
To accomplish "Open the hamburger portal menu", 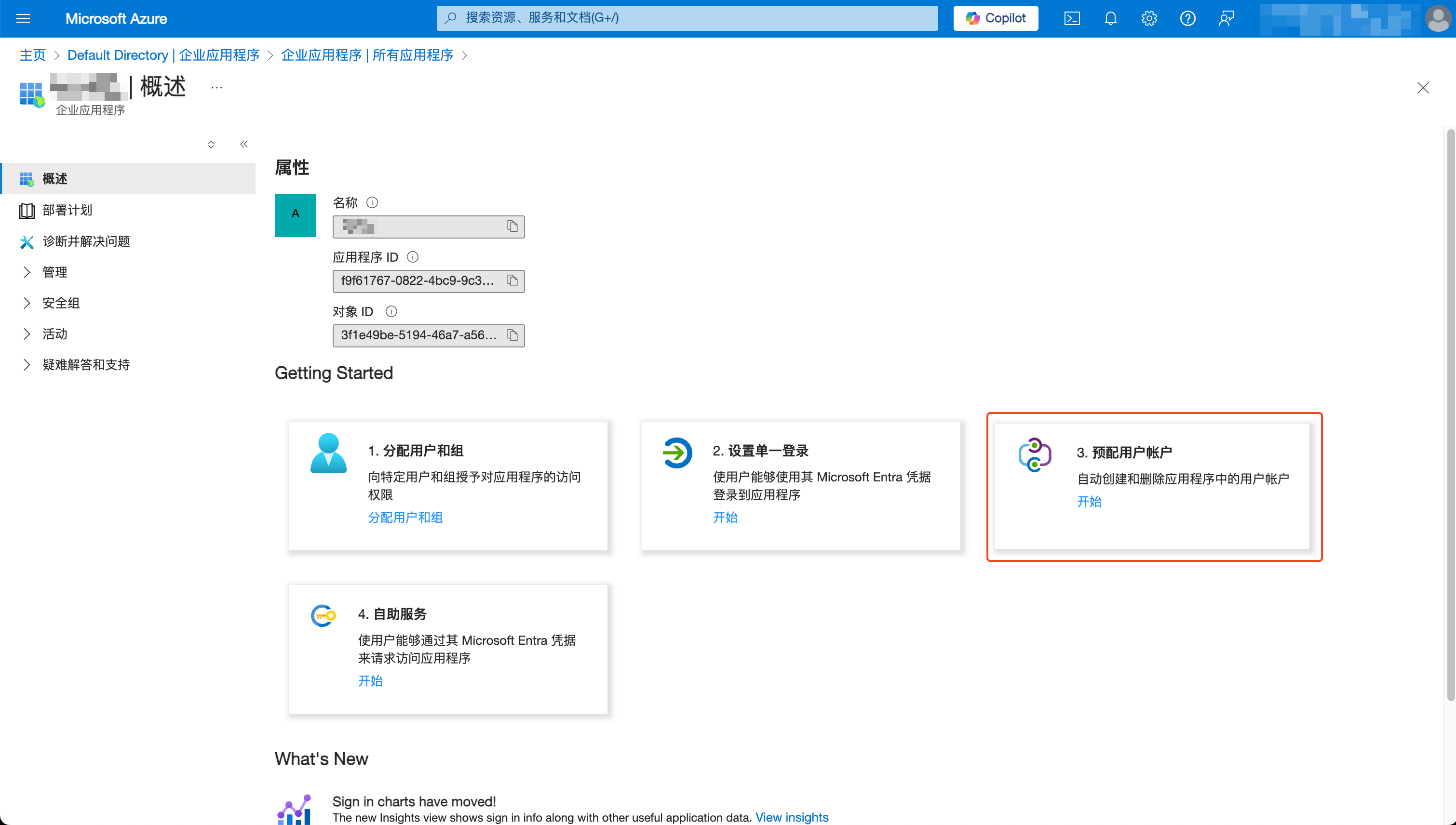I will click(23, 18).
